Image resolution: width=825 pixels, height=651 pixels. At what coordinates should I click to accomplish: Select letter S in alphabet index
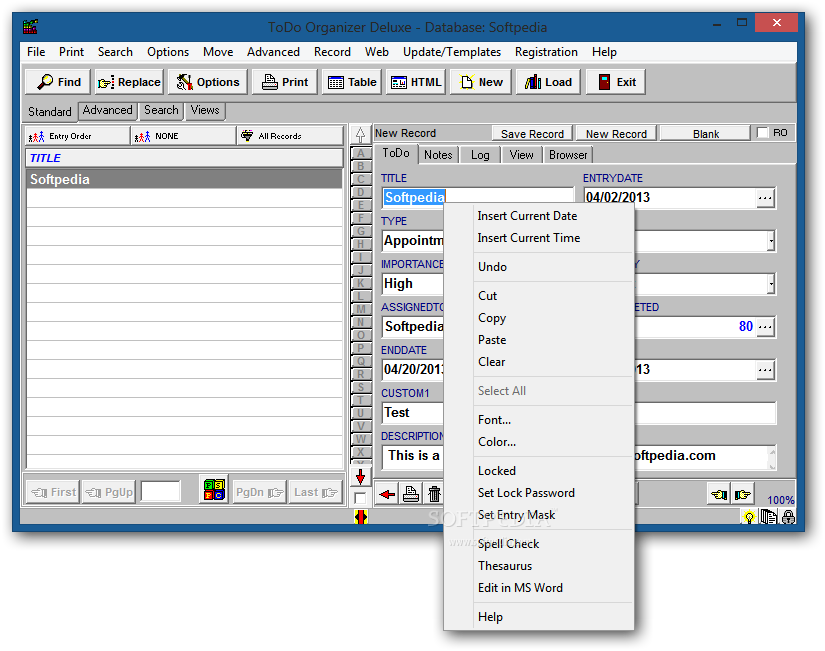(x=360, y=387)
